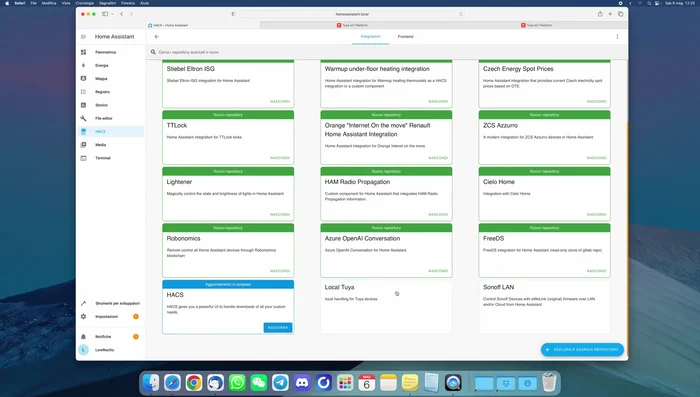Open the Safari File menu
The width and height of the screenshot is (700, 397).
tap(33, 3)
